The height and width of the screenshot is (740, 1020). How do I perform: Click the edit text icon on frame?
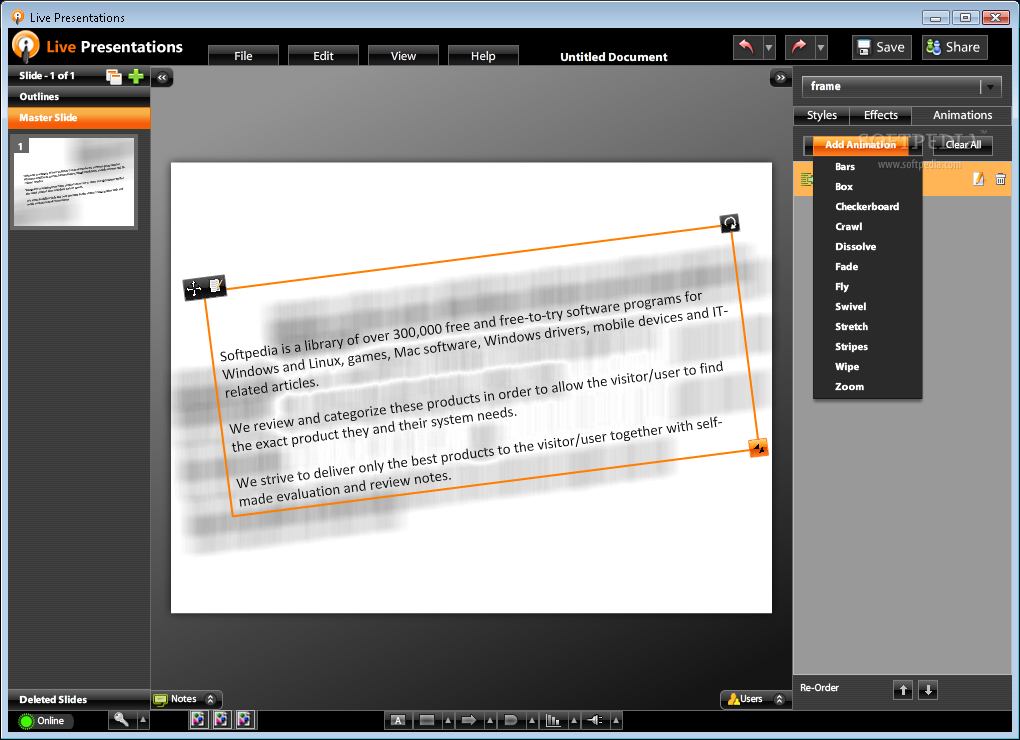(x=216, y=285)
